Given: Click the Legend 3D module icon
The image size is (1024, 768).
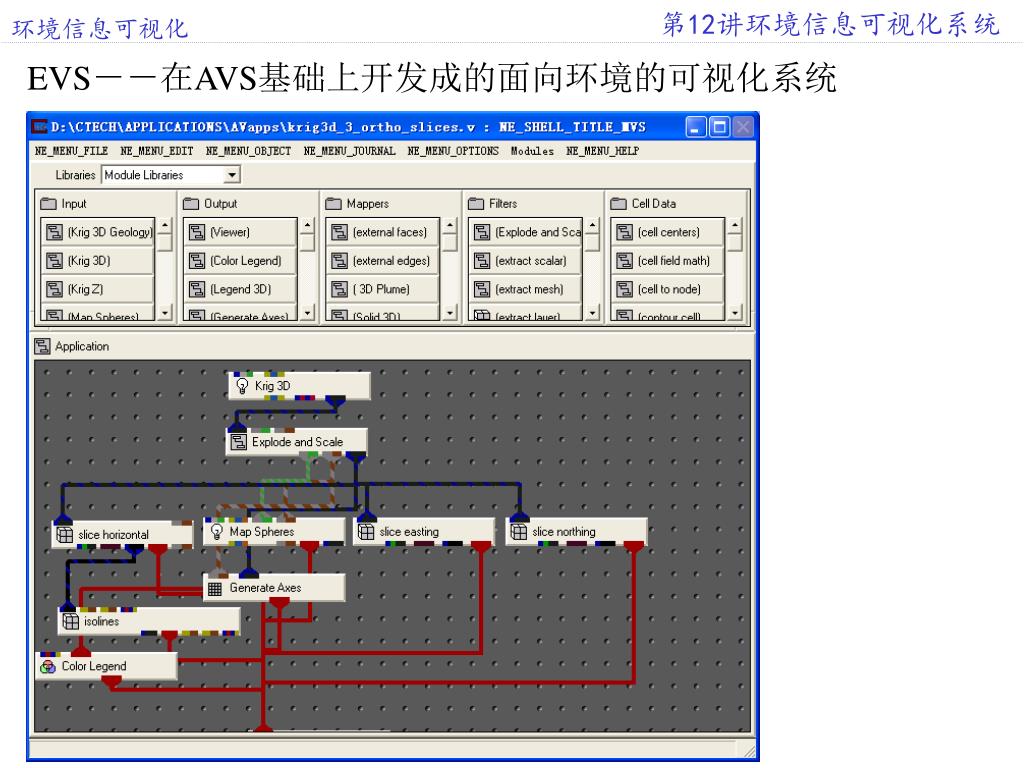Looking at the screenshot, I should point(197,289).
